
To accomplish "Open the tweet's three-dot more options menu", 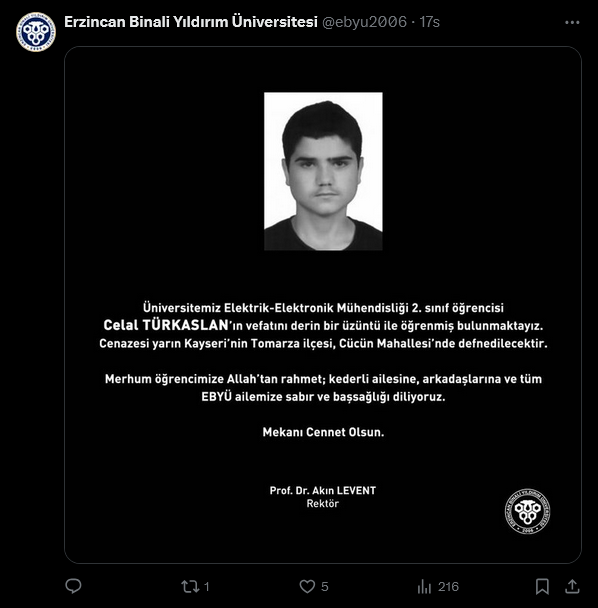I will click(572, 22).
